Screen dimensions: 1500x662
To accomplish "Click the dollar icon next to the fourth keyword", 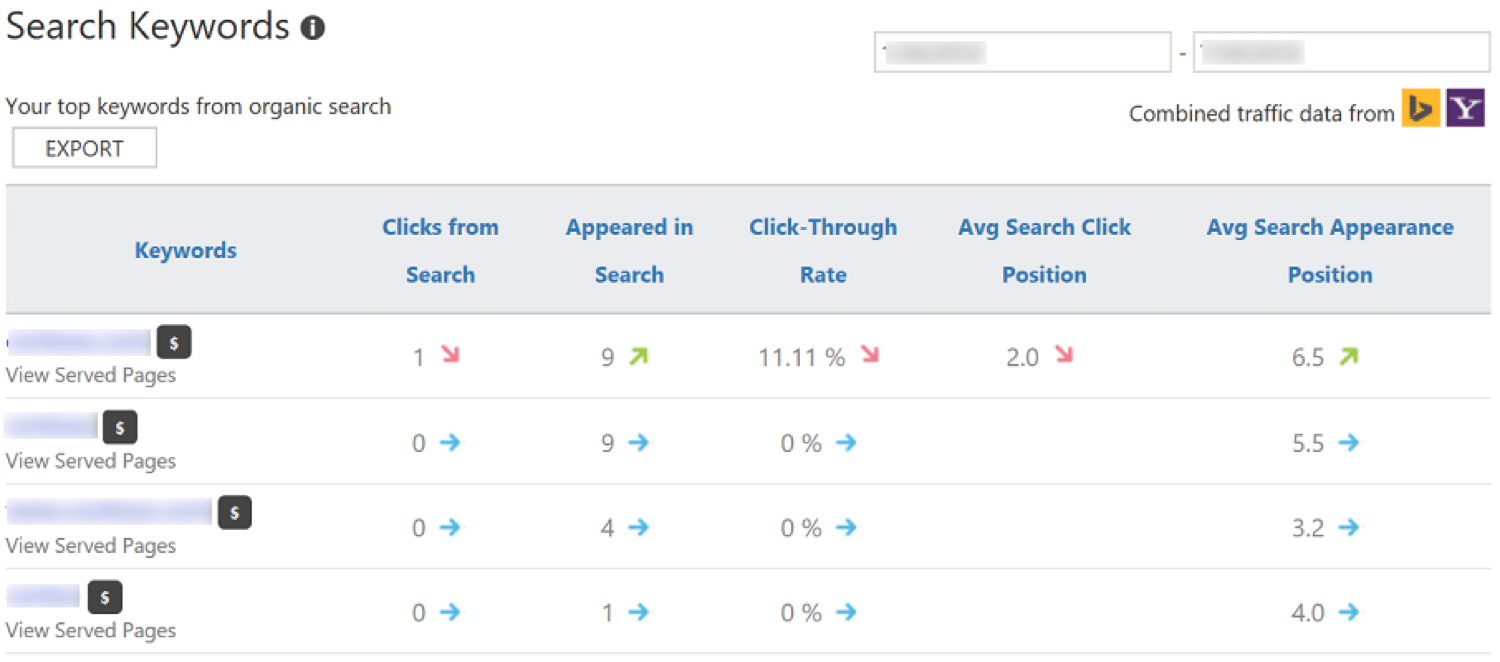I will click(106, 596).
